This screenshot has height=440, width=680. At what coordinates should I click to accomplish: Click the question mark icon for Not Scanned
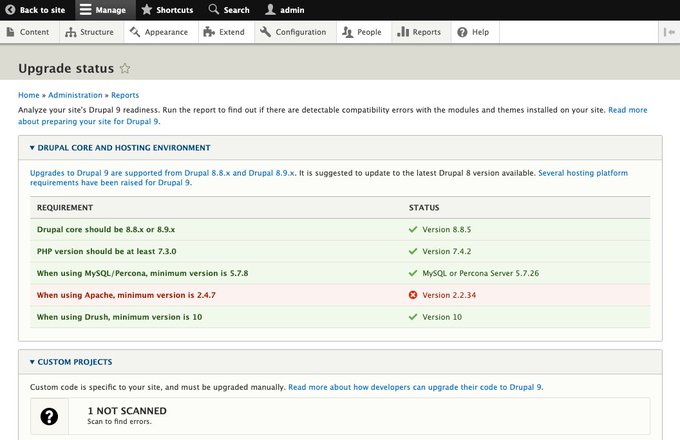tap(49, 416)
